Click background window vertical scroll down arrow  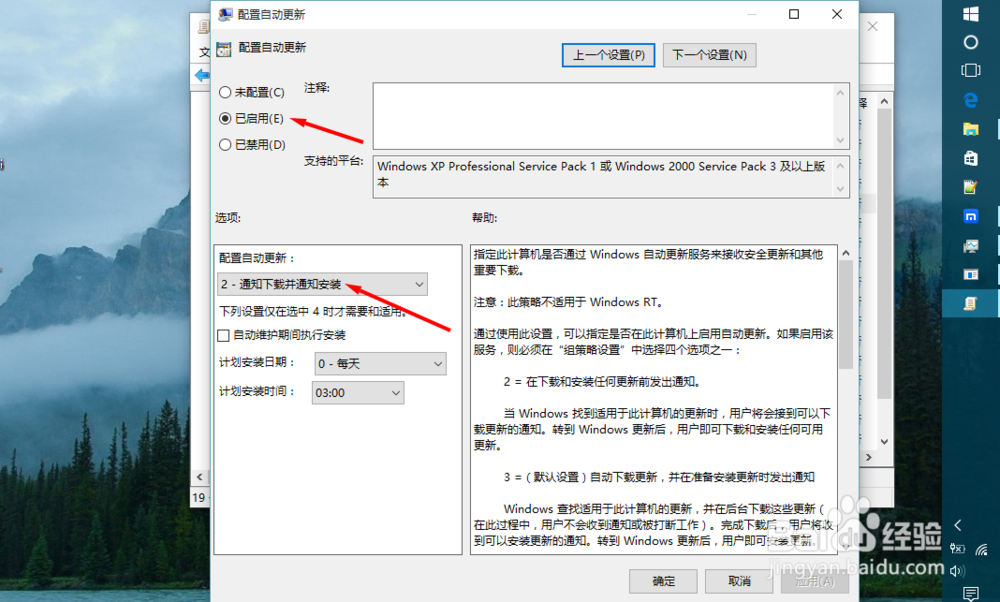click(x=884, y=441)
